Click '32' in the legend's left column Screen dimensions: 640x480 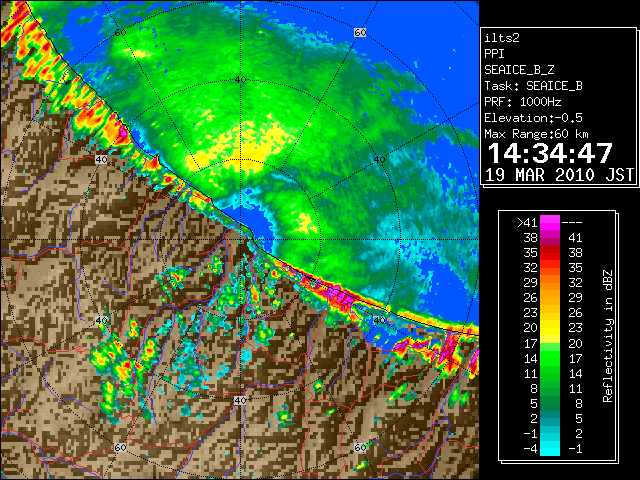pos(530,268)
